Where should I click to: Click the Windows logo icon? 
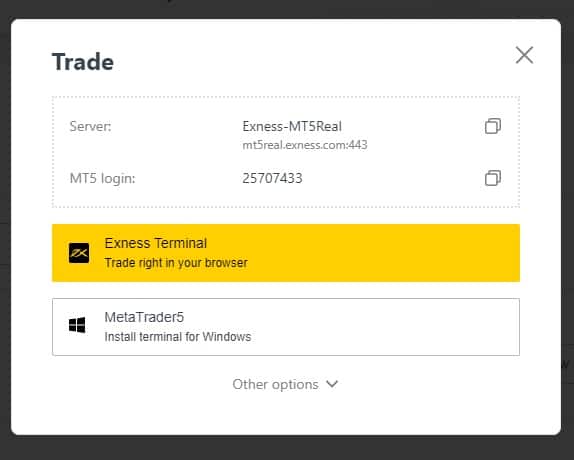point(77,325)
